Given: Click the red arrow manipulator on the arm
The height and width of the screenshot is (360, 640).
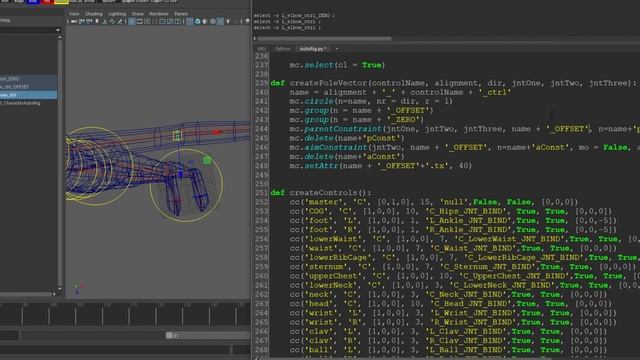Looking at the screenshot, I should pyautogui.click(x=216, y=132).
